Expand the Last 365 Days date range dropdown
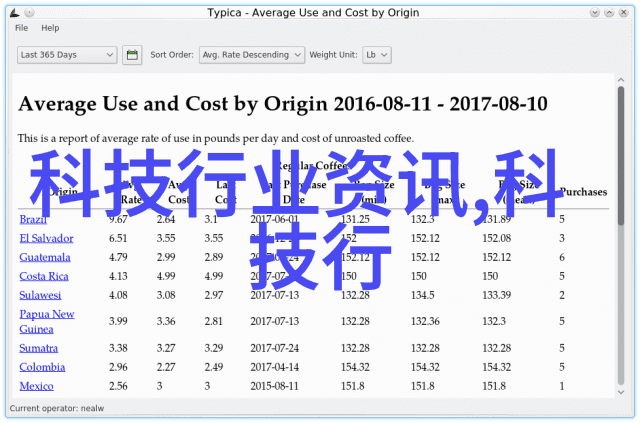 click(67, 55)
